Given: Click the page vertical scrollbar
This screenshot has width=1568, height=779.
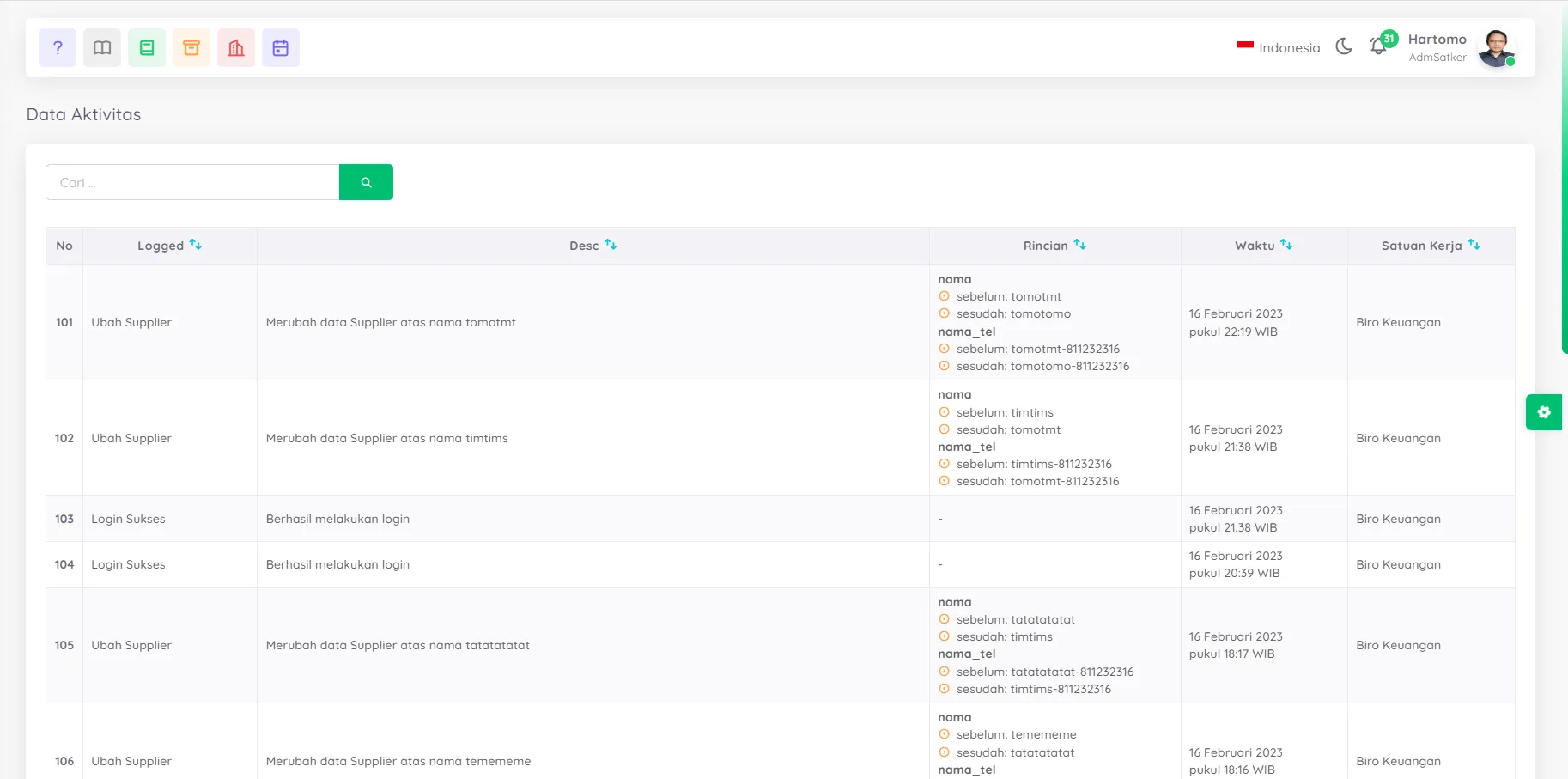Looking at the screenshot, I should pyautogui.click(x=1565, y=176).
